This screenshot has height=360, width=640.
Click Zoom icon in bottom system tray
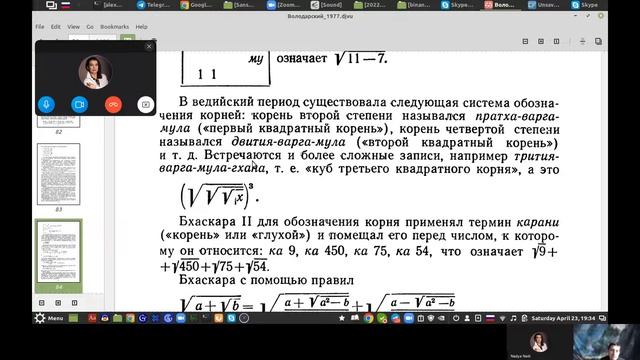(409, 318)
